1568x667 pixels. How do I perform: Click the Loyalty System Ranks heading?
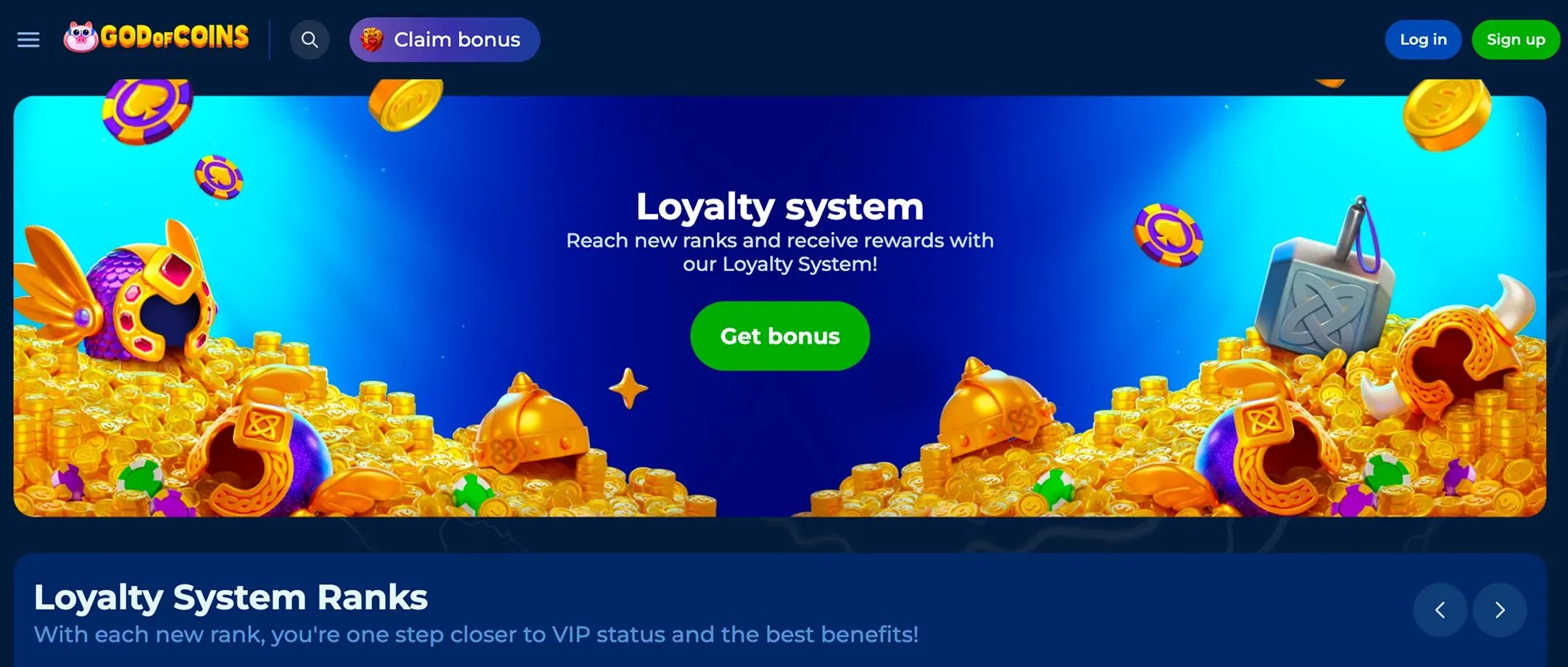click(231, 598)
